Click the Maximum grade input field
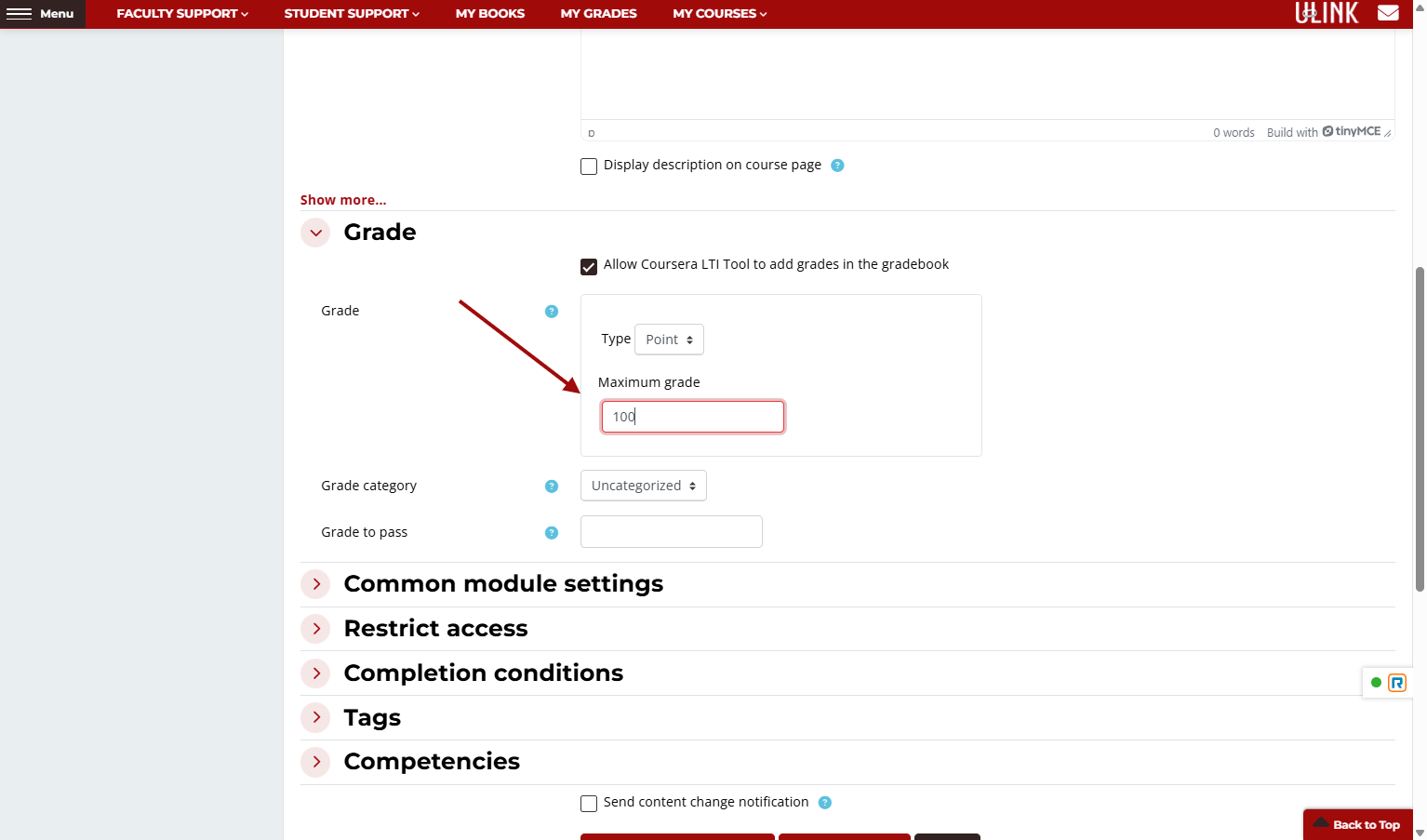 (693, 417)
